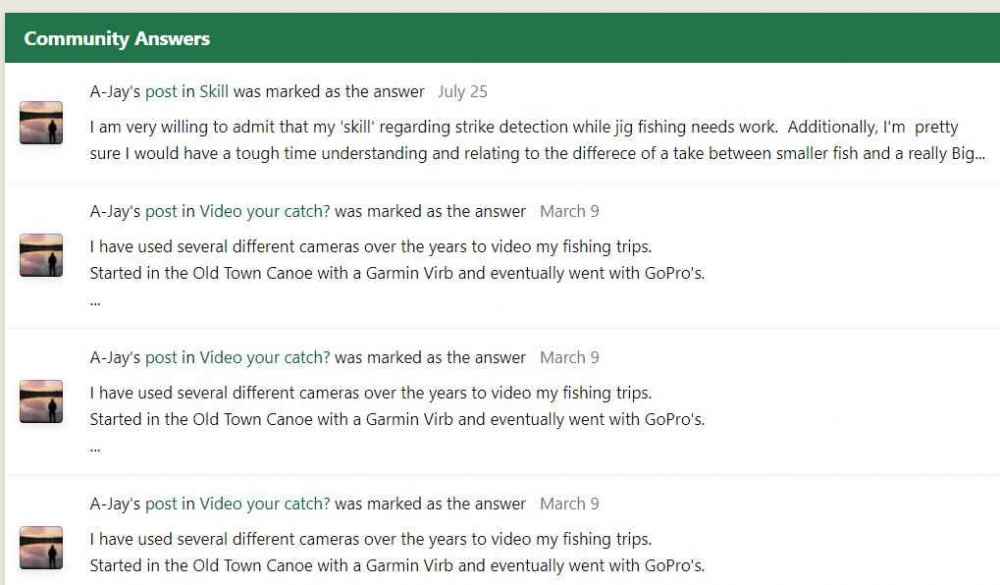Click 'post' link in the second March 9 entry
The image size is (1000, 585).
click(x=161, y=358)
